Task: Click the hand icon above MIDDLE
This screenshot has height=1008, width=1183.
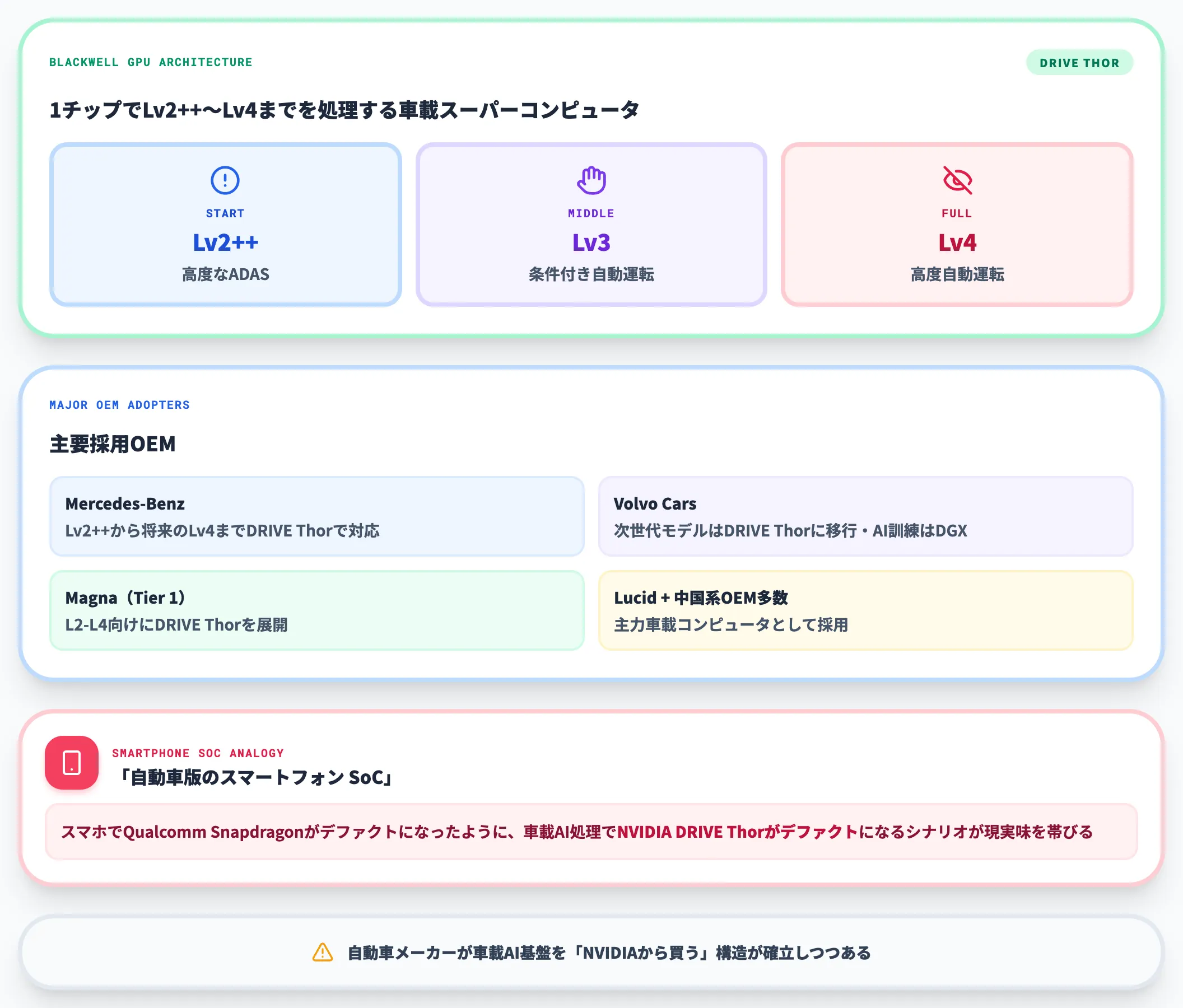Action: pyautogui.click(x=591, y=180)
